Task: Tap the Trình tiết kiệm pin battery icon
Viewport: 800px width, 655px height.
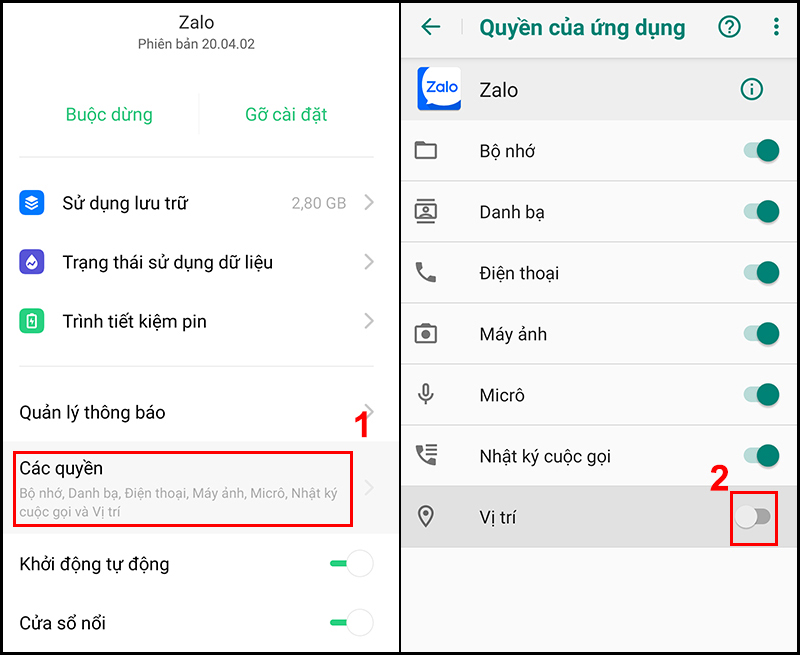Action: [x=32, y=321]
